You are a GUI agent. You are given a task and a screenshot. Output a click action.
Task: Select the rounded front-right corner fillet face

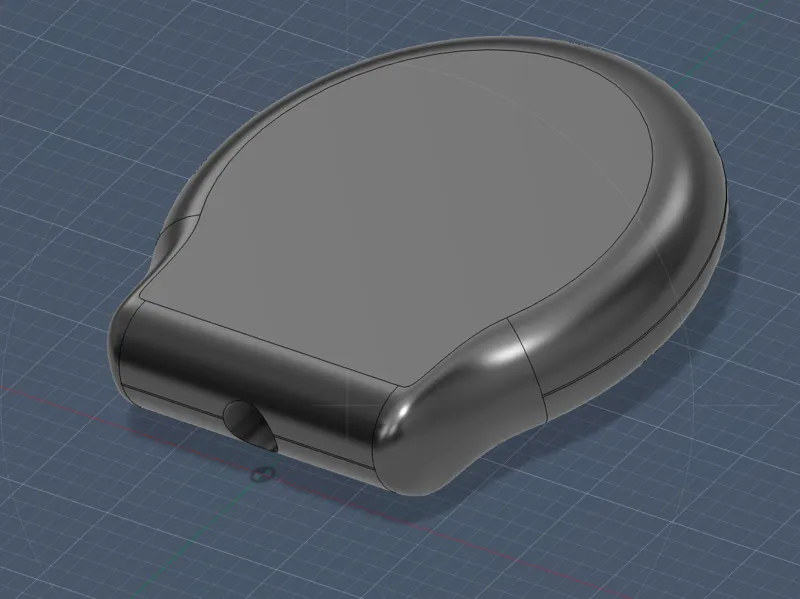pos(459,408)
